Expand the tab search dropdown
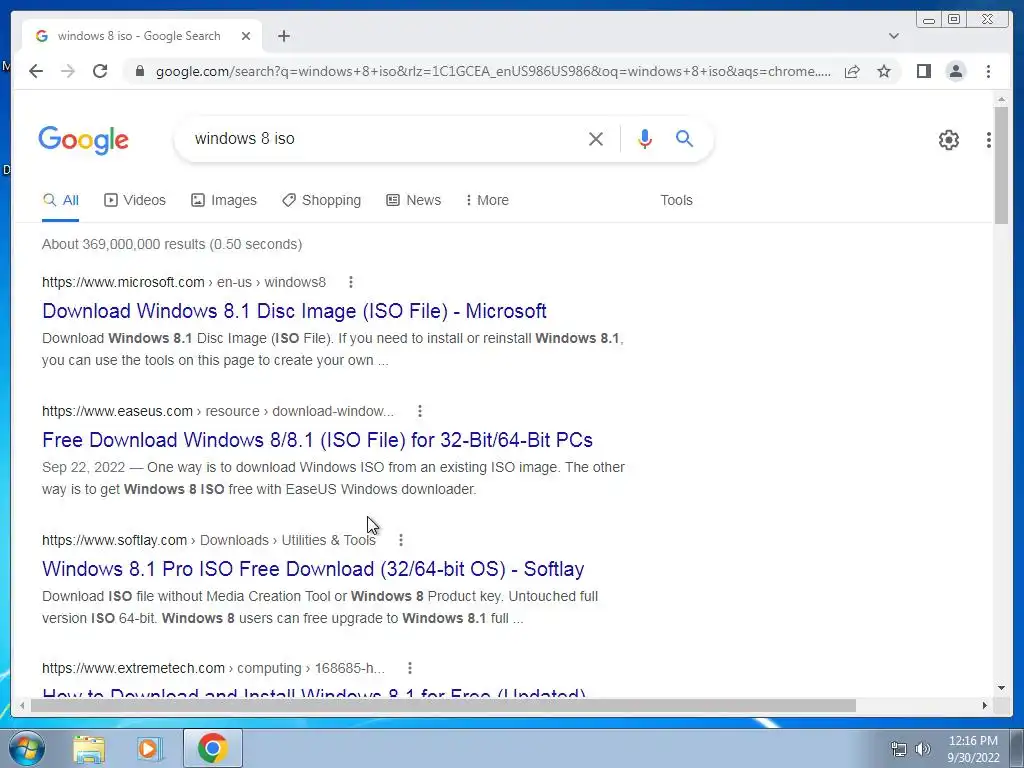The width and height of the screenshot is (1024, 768). coord(894,36)
